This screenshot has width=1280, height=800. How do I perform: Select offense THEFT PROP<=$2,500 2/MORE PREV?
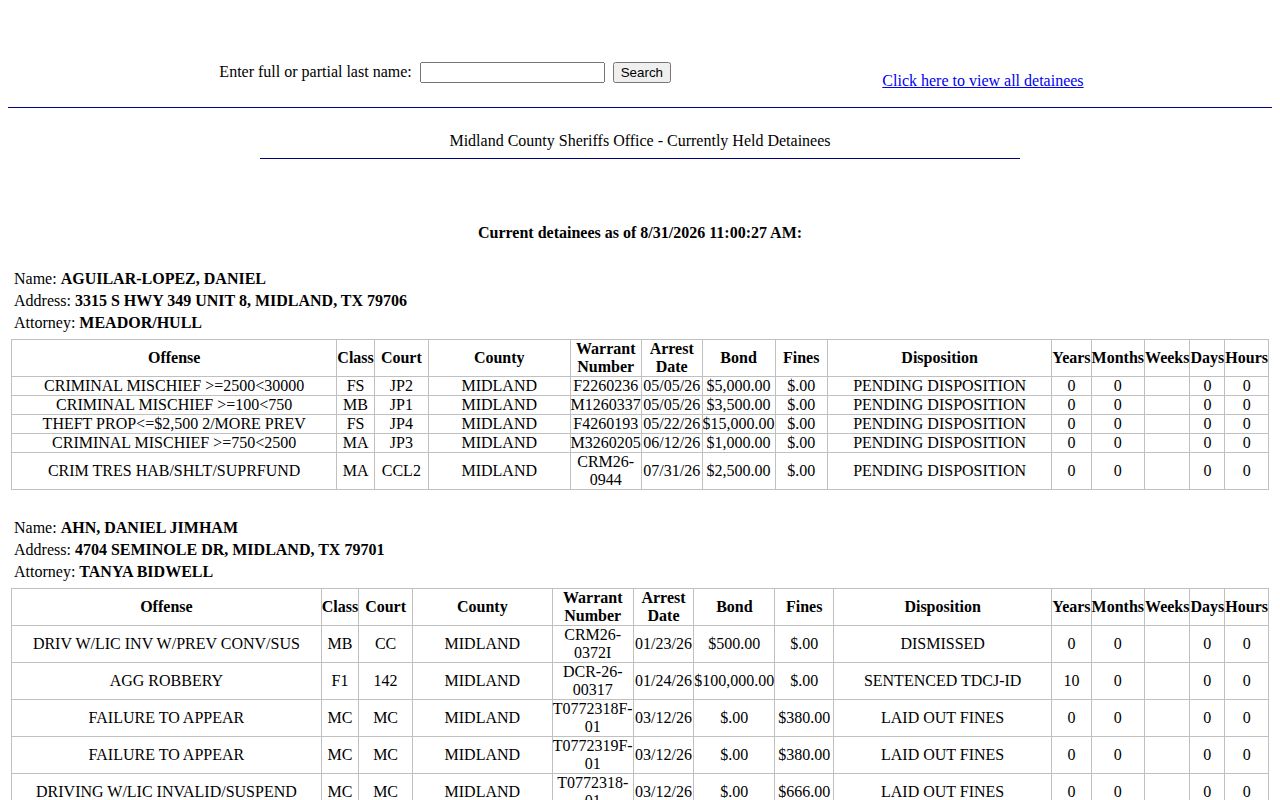(174, 424)
